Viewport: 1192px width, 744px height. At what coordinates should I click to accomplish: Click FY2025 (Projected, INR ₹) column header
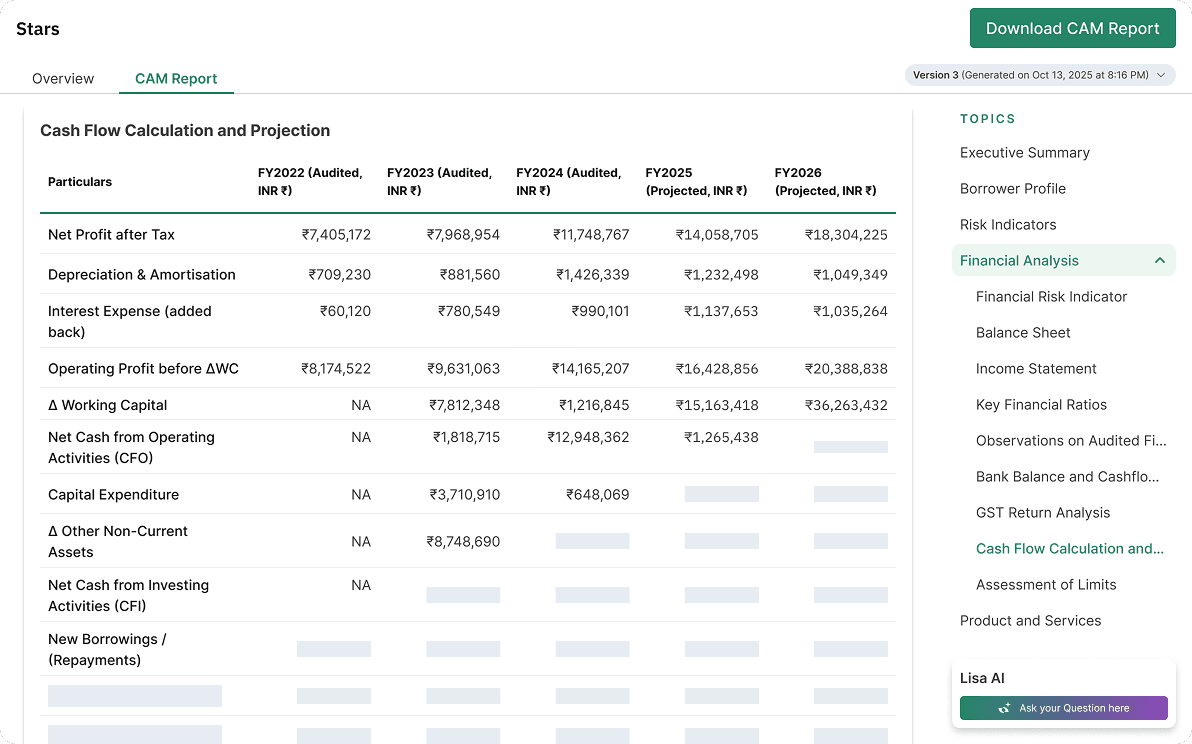696,182
